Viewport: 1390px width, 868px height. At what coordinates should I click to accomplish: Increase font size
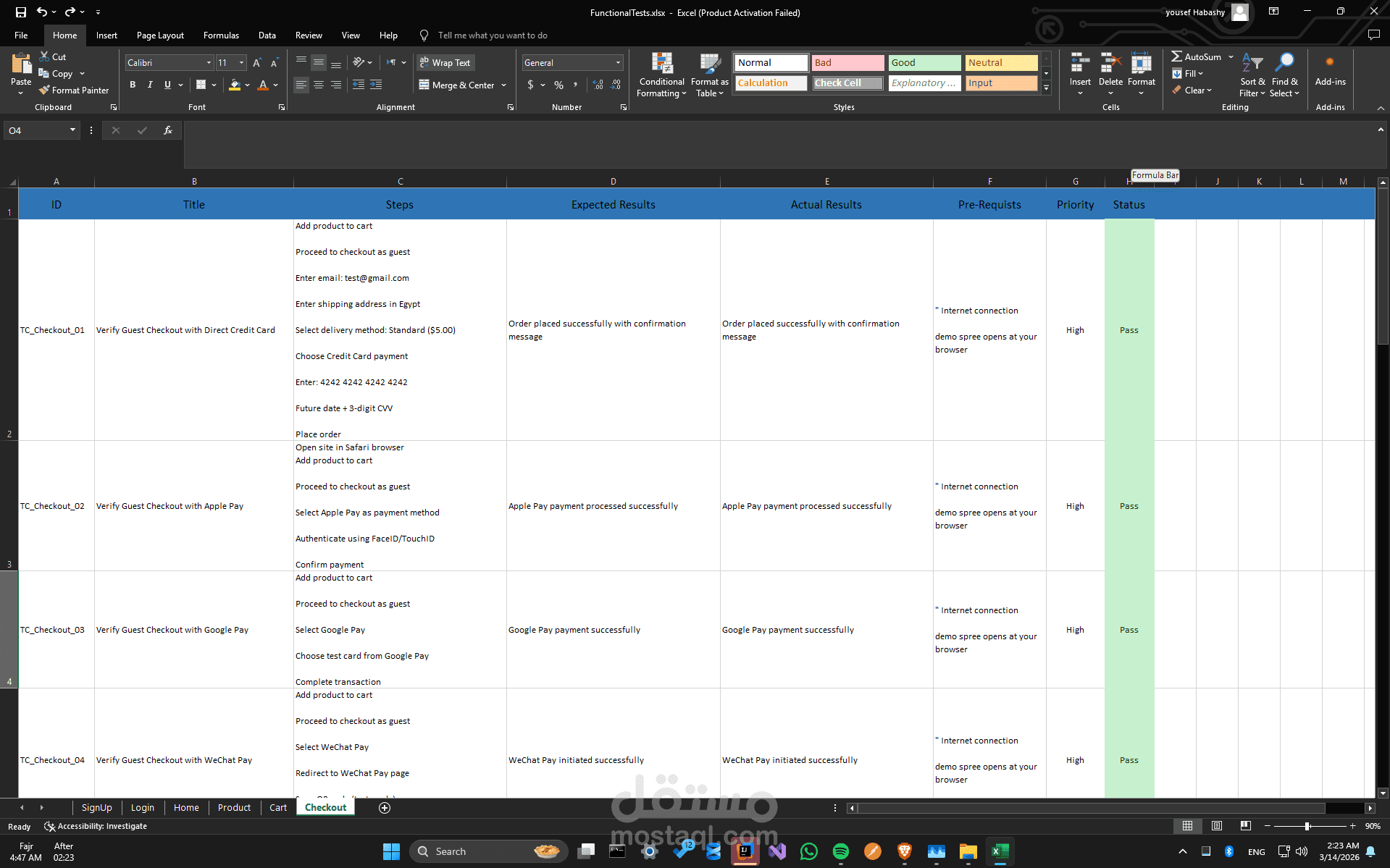(257, 63)
